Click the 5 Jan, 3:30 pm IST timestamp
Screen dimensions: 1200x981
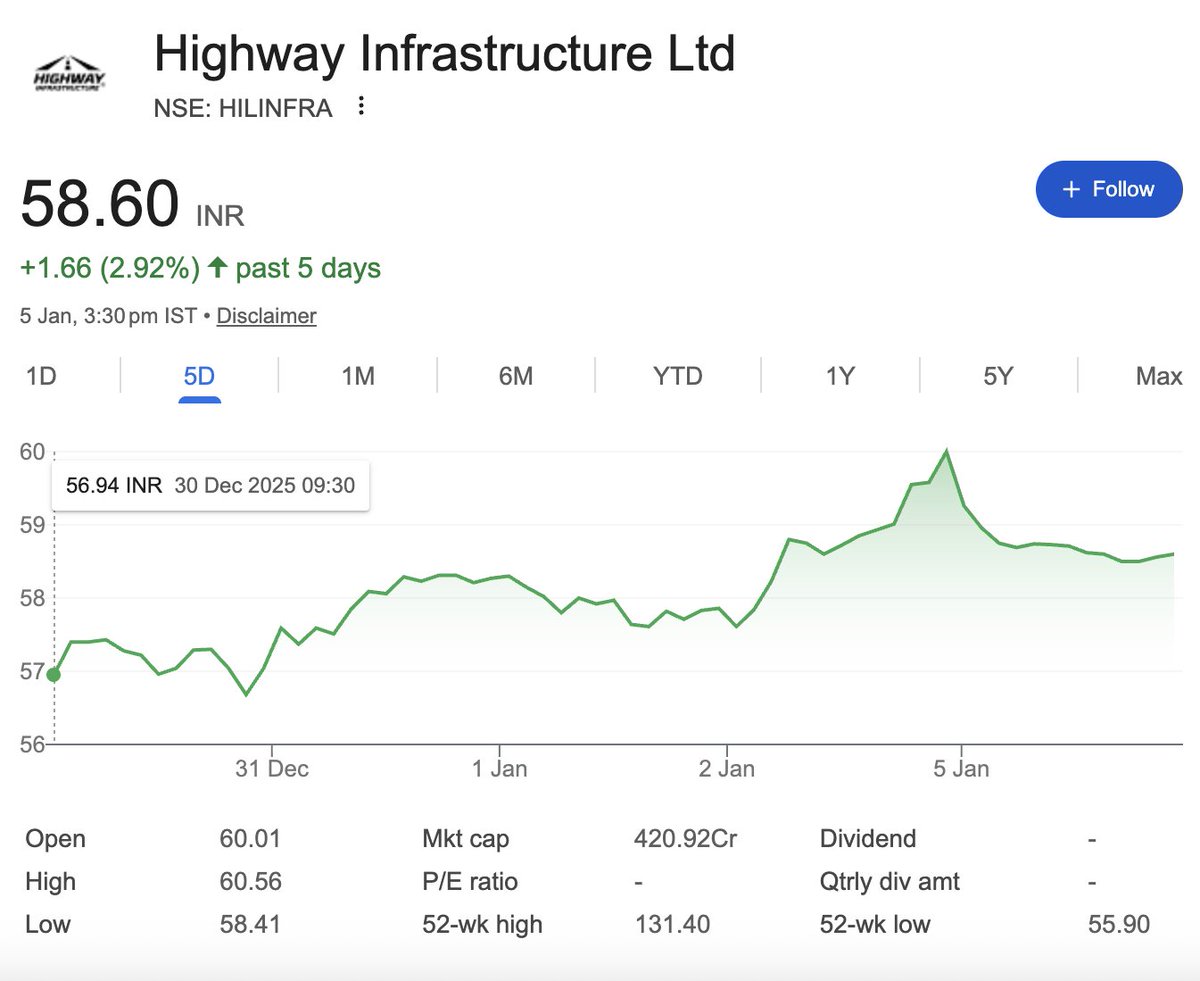(x=108, y=316)
